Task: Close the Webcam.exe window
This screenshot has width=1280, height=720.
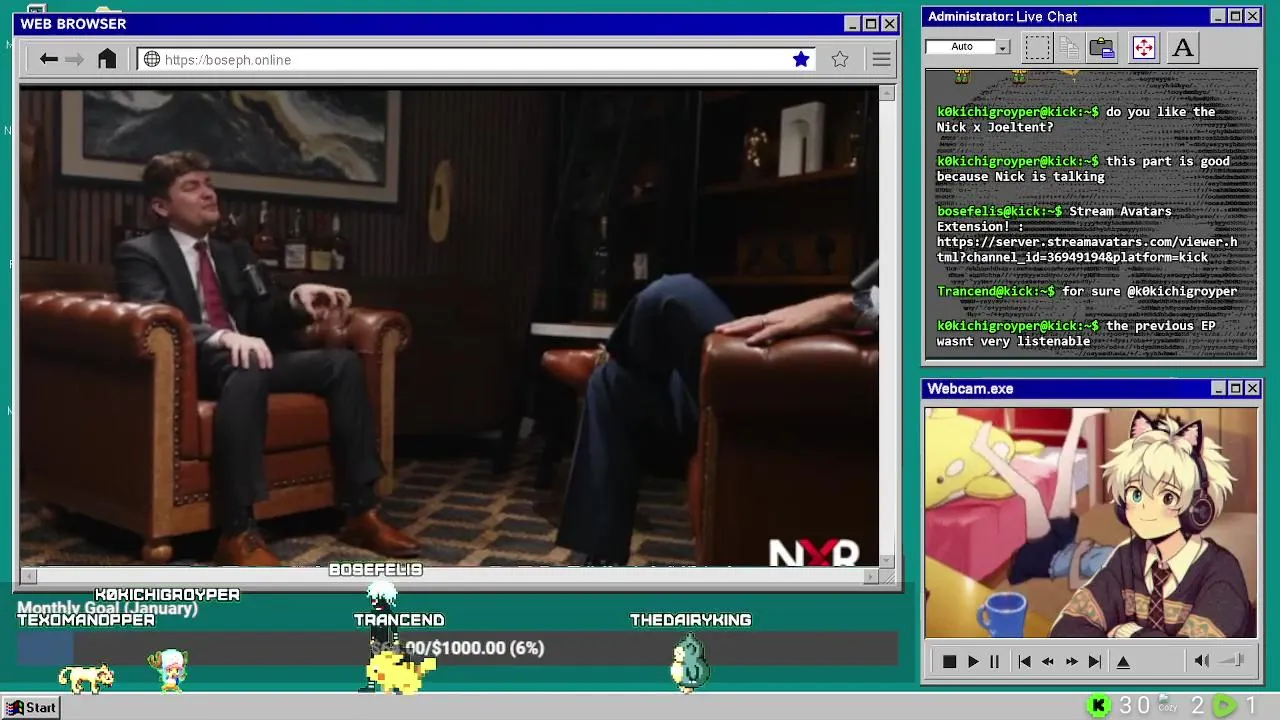Action: pos(1252,388)
